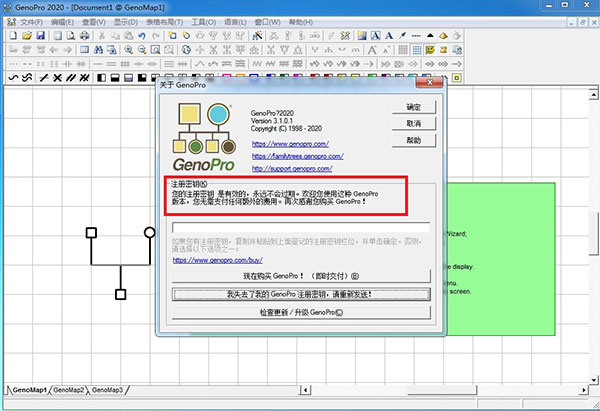Click the single slash line icon
The width and height of the screenshot is (600, 411).
[x=44, y=78]
